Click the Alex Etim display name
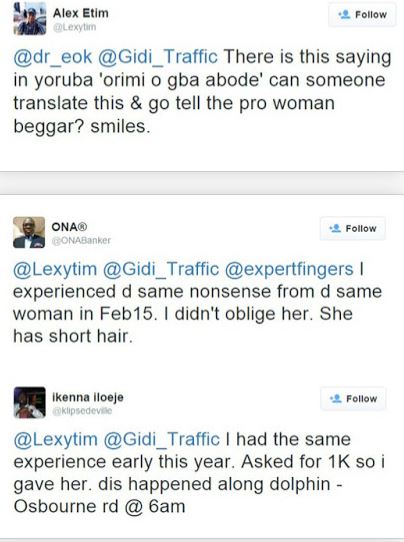404x542 pixels. (x=81, y=13)
